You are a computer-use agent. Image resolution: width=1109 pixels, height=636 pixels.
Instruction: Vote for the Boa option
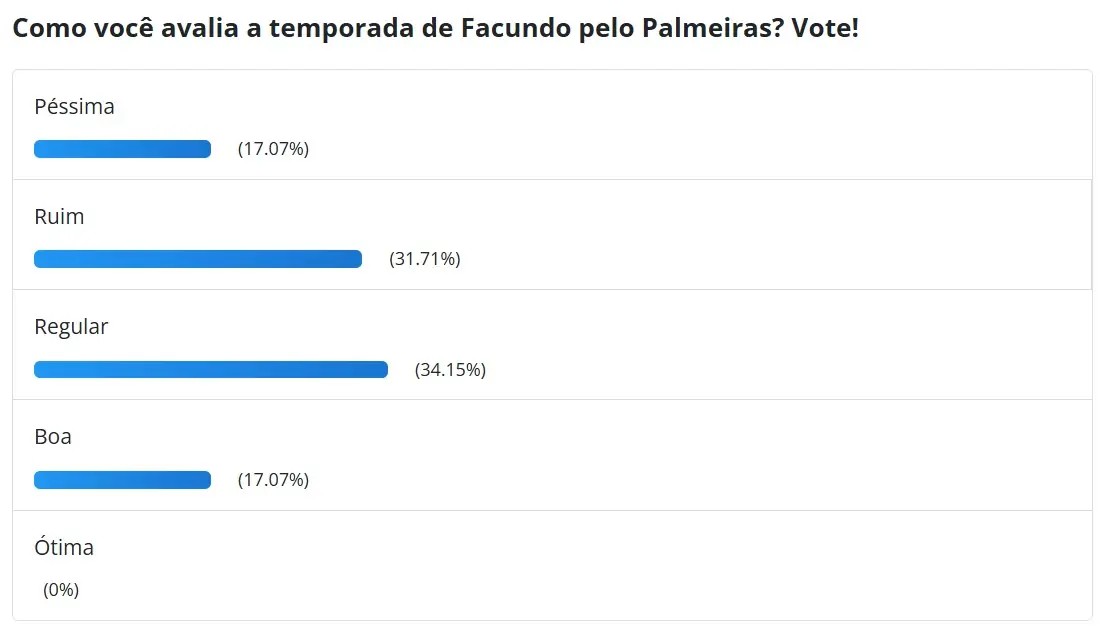(x=53, y=436)
